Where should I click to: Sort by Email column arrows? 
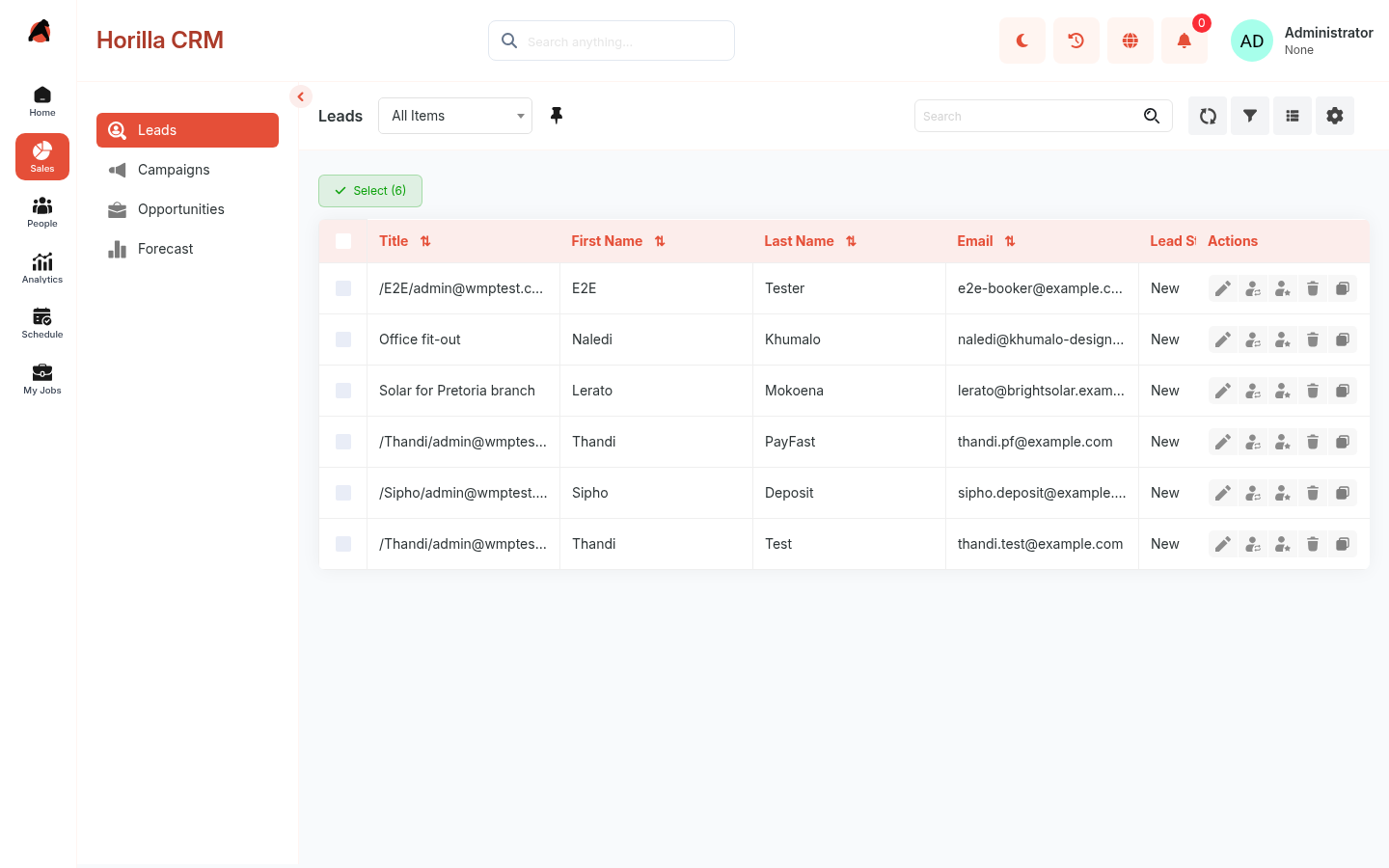click(1010, 241)
